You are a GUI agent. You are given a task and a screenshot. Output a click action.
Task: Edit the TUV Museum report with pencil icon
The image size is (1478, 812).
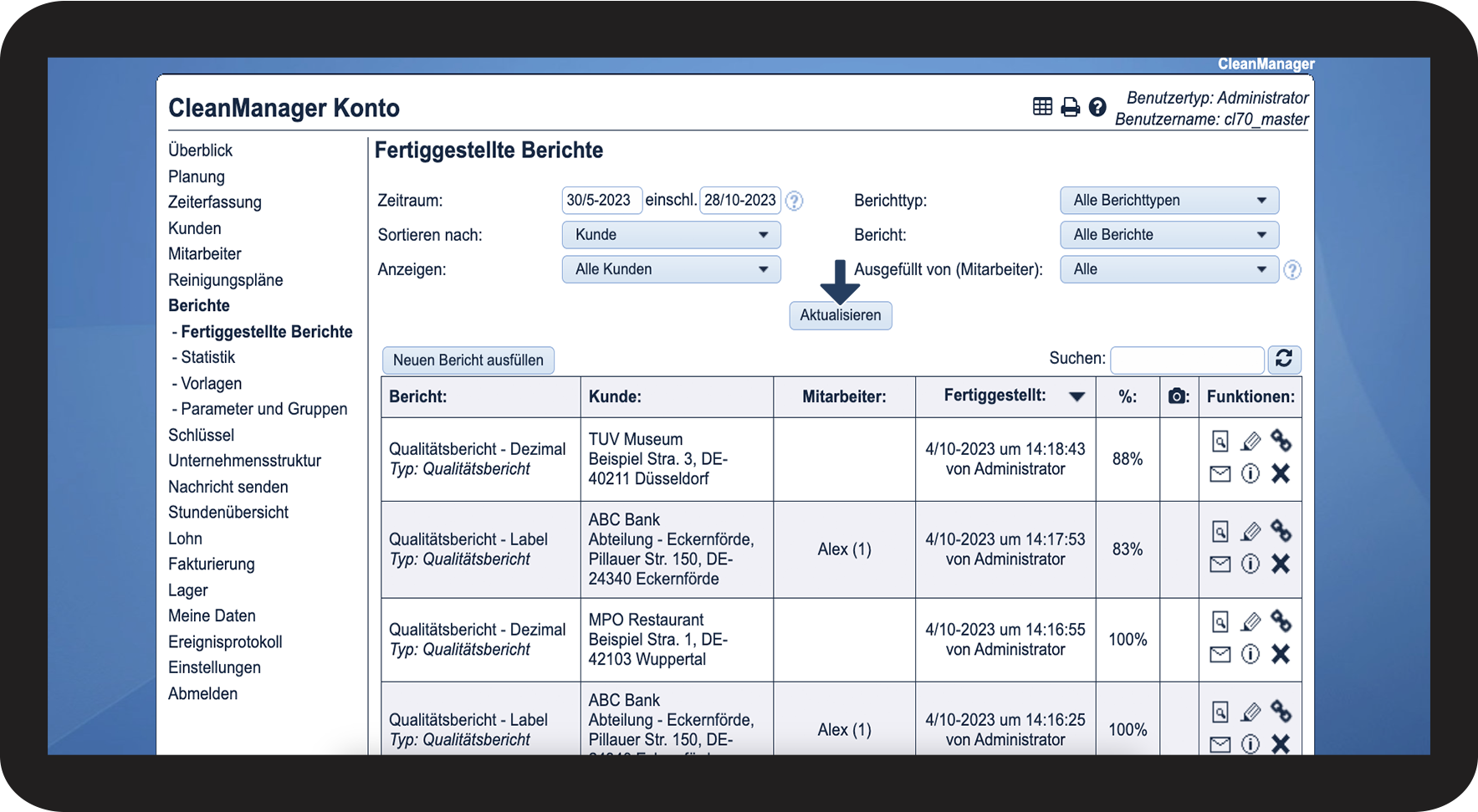[x=1250, y=441]
